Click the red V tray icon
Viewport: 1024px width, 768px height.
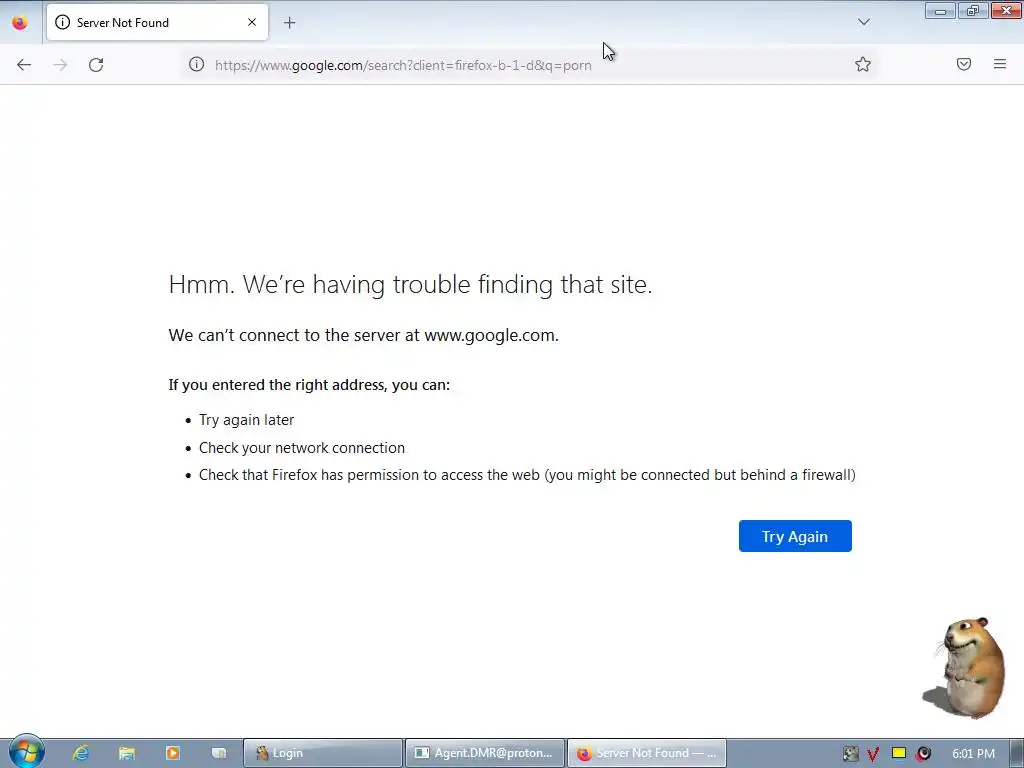click(873, 754)
